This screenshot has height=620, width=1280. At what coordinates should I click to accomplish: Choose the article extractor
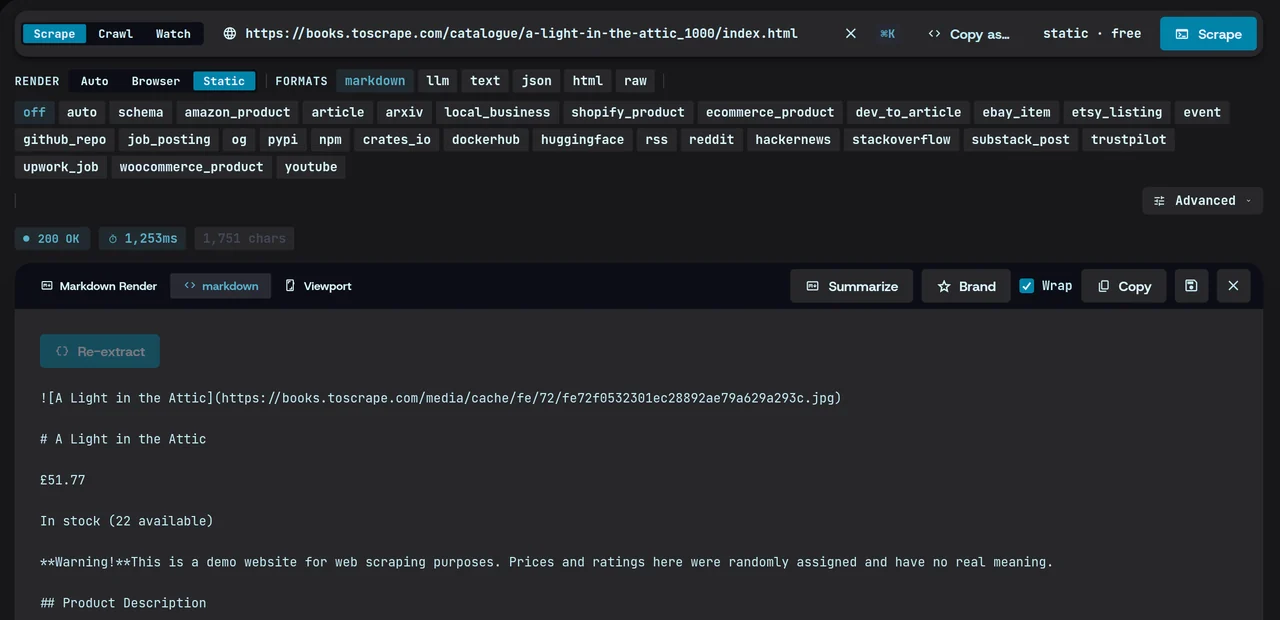338,112
